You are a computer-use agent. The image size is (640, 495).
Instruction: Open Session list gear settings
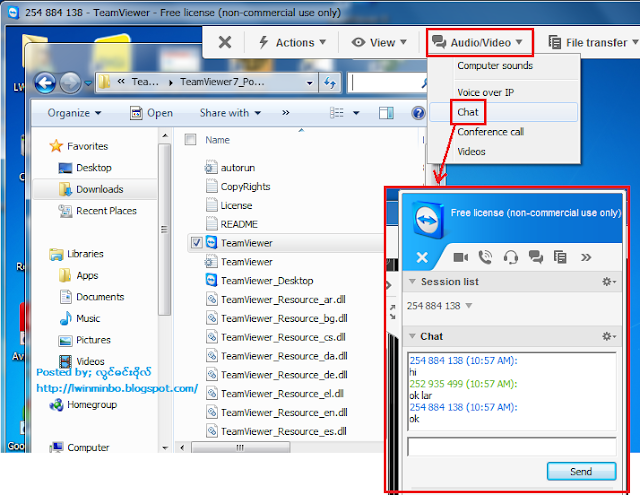pos(609,282)
